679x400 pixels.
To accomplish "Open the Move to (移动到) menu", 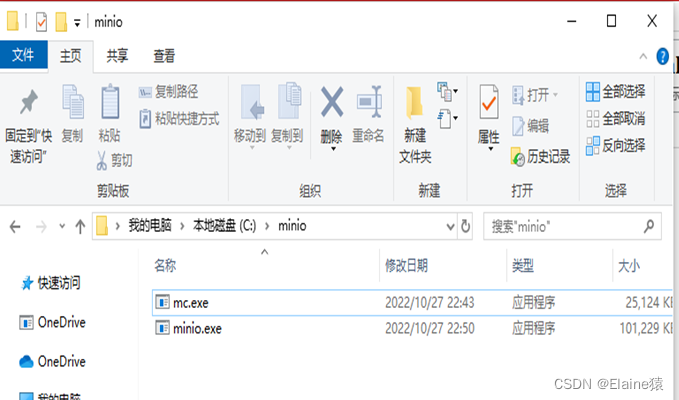I will (x=250, y=117).
